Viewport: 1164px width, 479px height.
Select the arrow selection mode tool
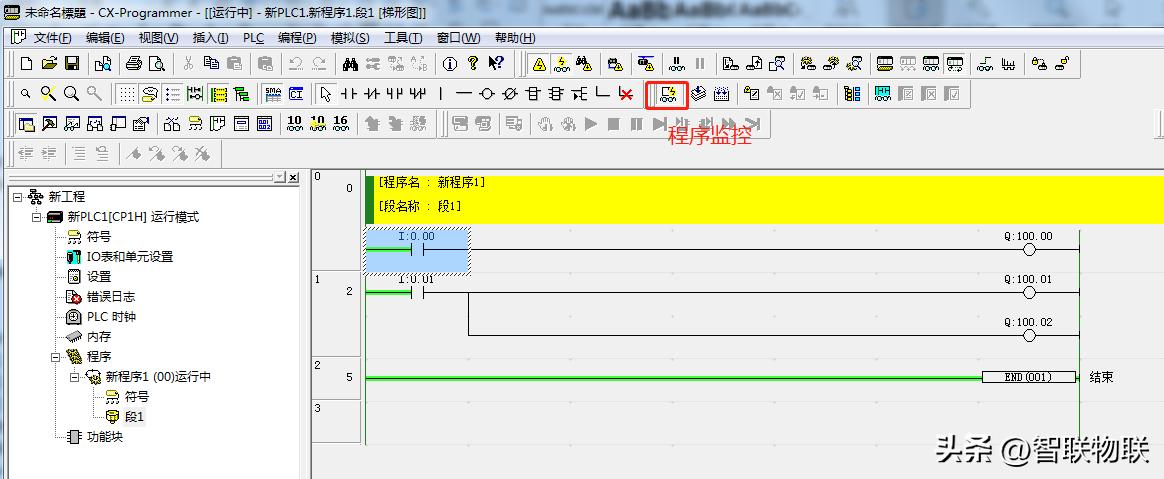coord(325,94)
